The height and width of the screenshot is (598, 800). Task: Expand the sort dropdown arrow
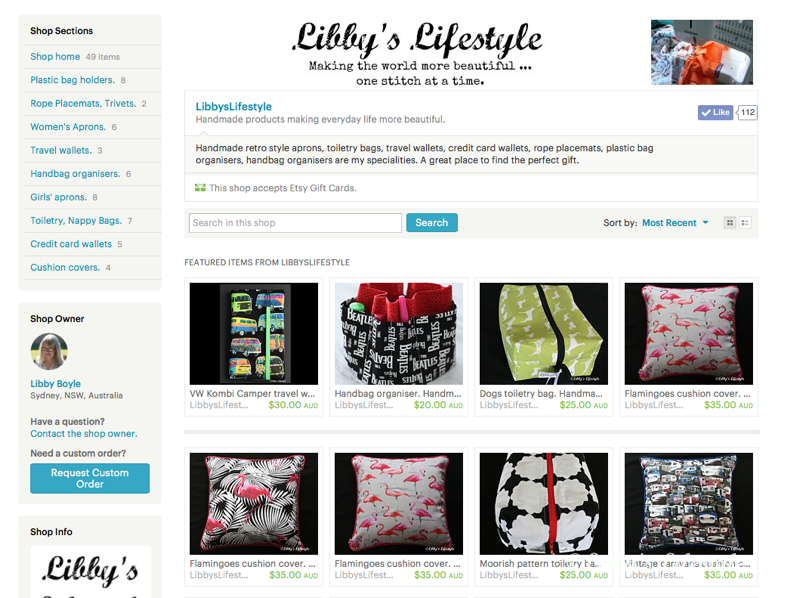click(x=706, y=222)
